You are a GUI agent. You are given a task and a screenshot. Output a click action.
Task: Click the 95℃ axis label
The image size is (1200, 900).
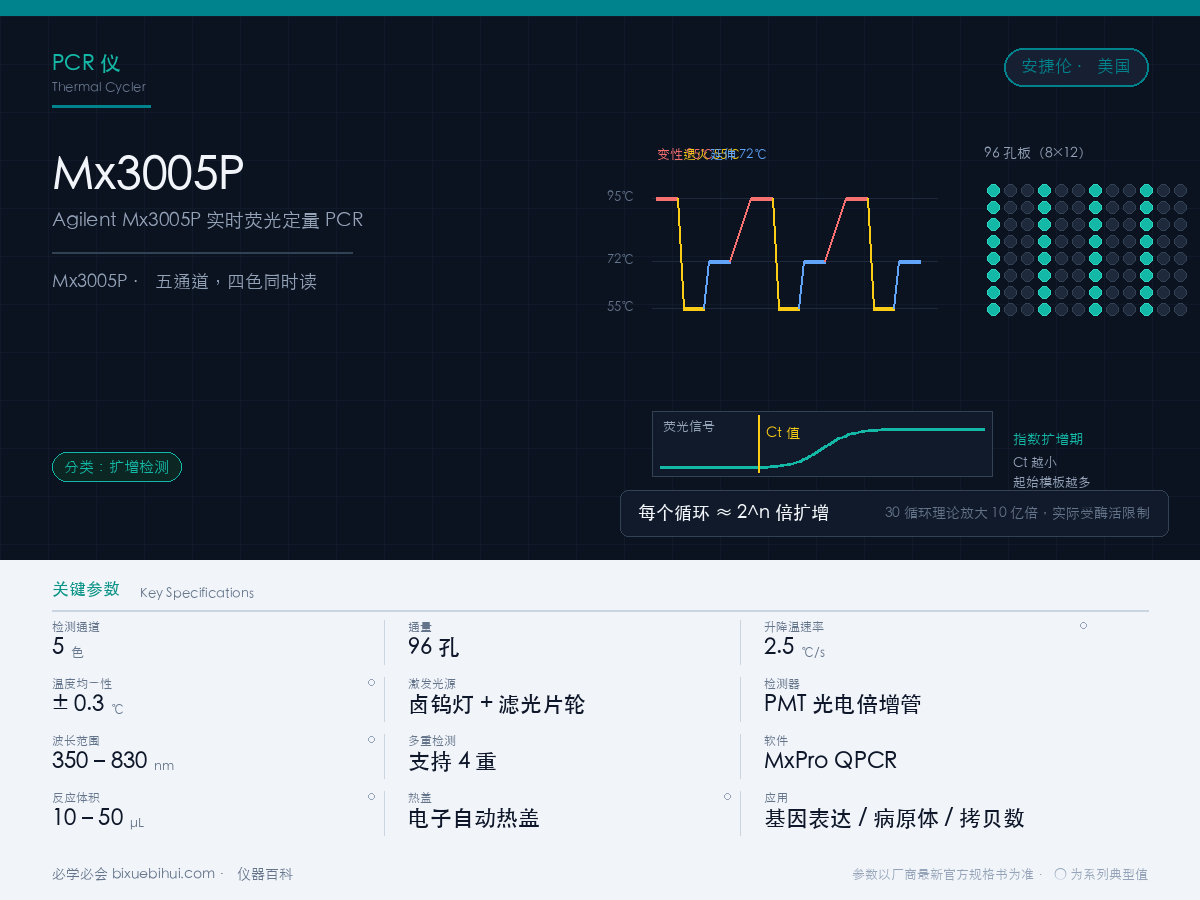tap(620, 197)
